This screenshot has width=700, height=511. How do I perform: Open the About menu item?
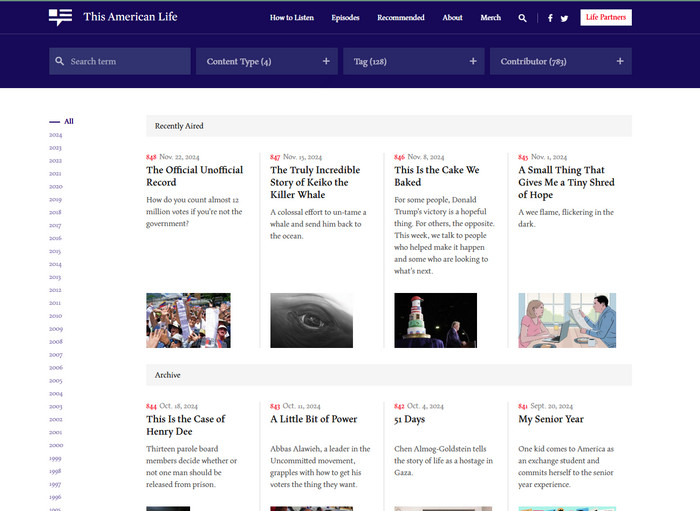point(452,17)
